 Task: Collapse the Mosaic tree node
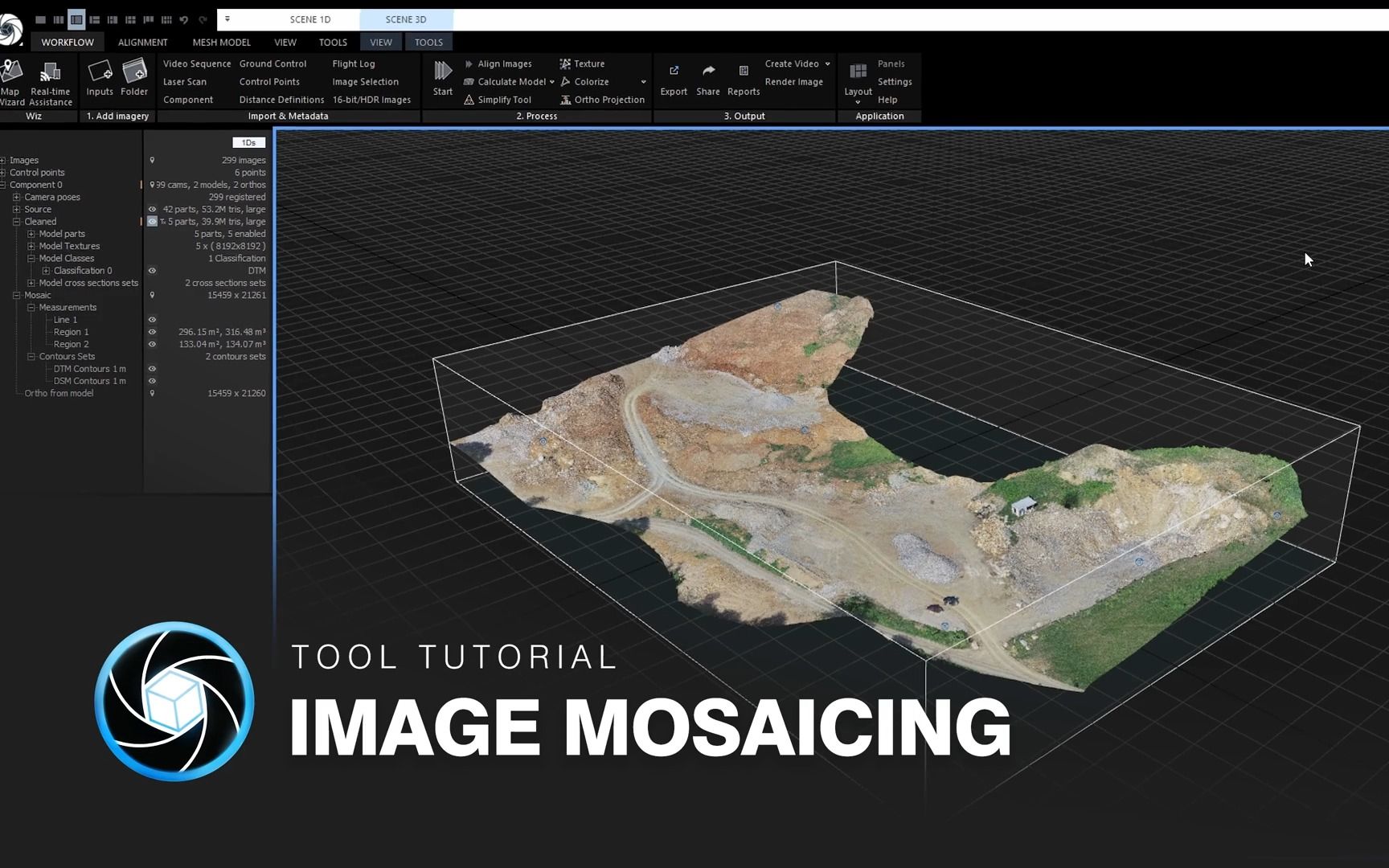[16, 295]
